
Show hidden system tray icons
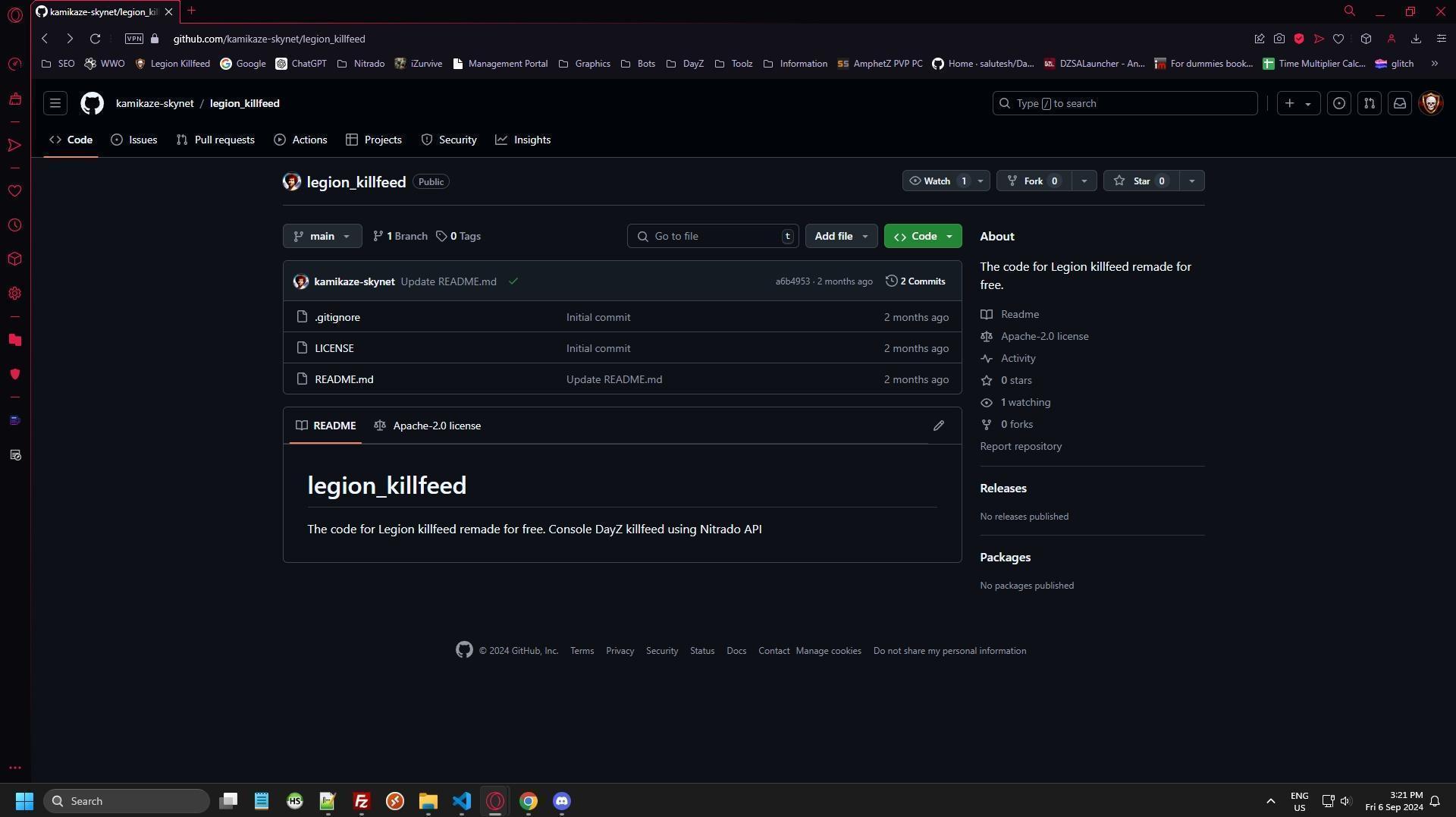tap(1271, 801)
